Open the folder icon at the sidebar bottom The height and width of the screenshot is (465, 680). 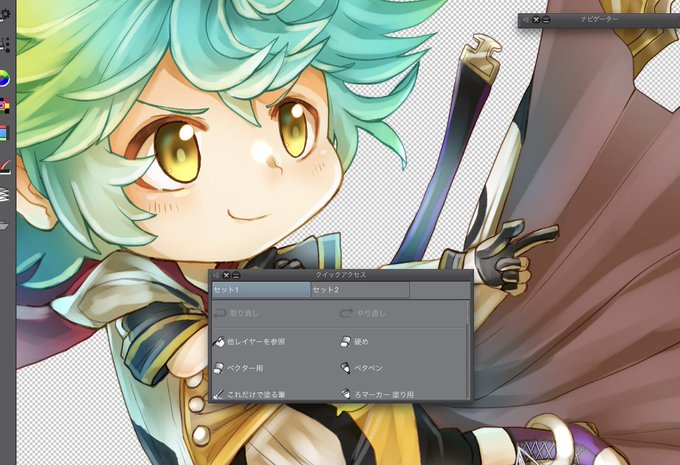point(4,226)
